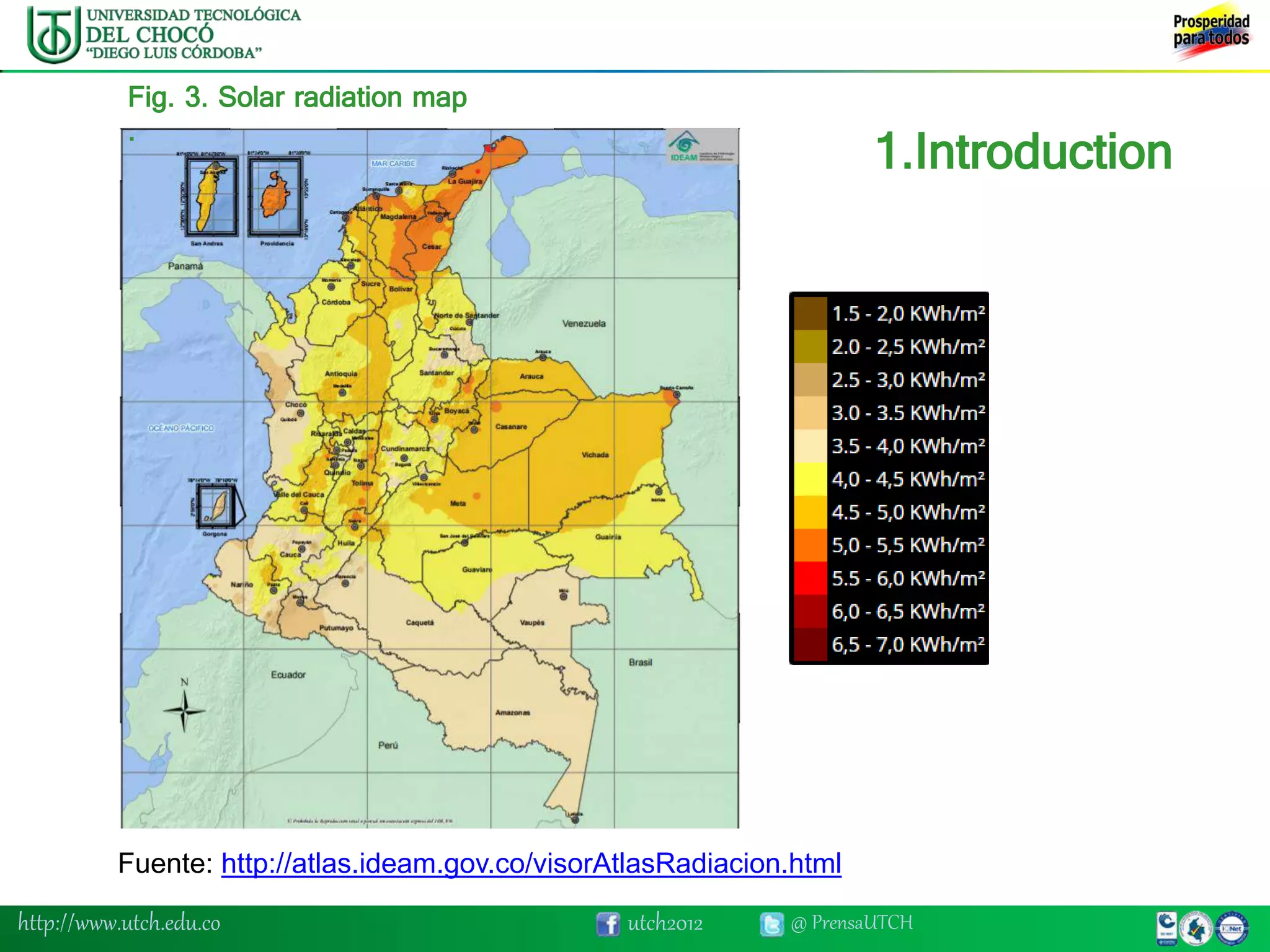Click the IDEAM logo on map
Screen dimensions: 1270x952
click(685, 147)
